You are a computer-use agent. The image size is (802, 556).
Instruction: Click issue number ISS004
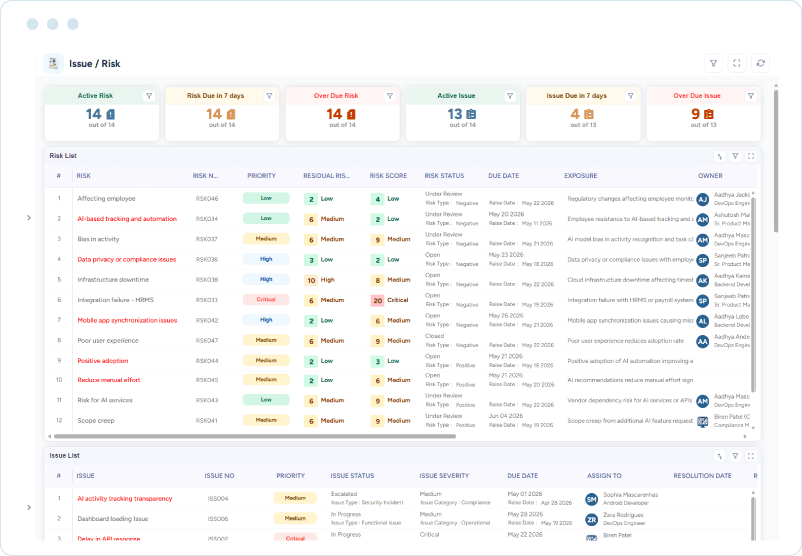[x=218, y=499]
